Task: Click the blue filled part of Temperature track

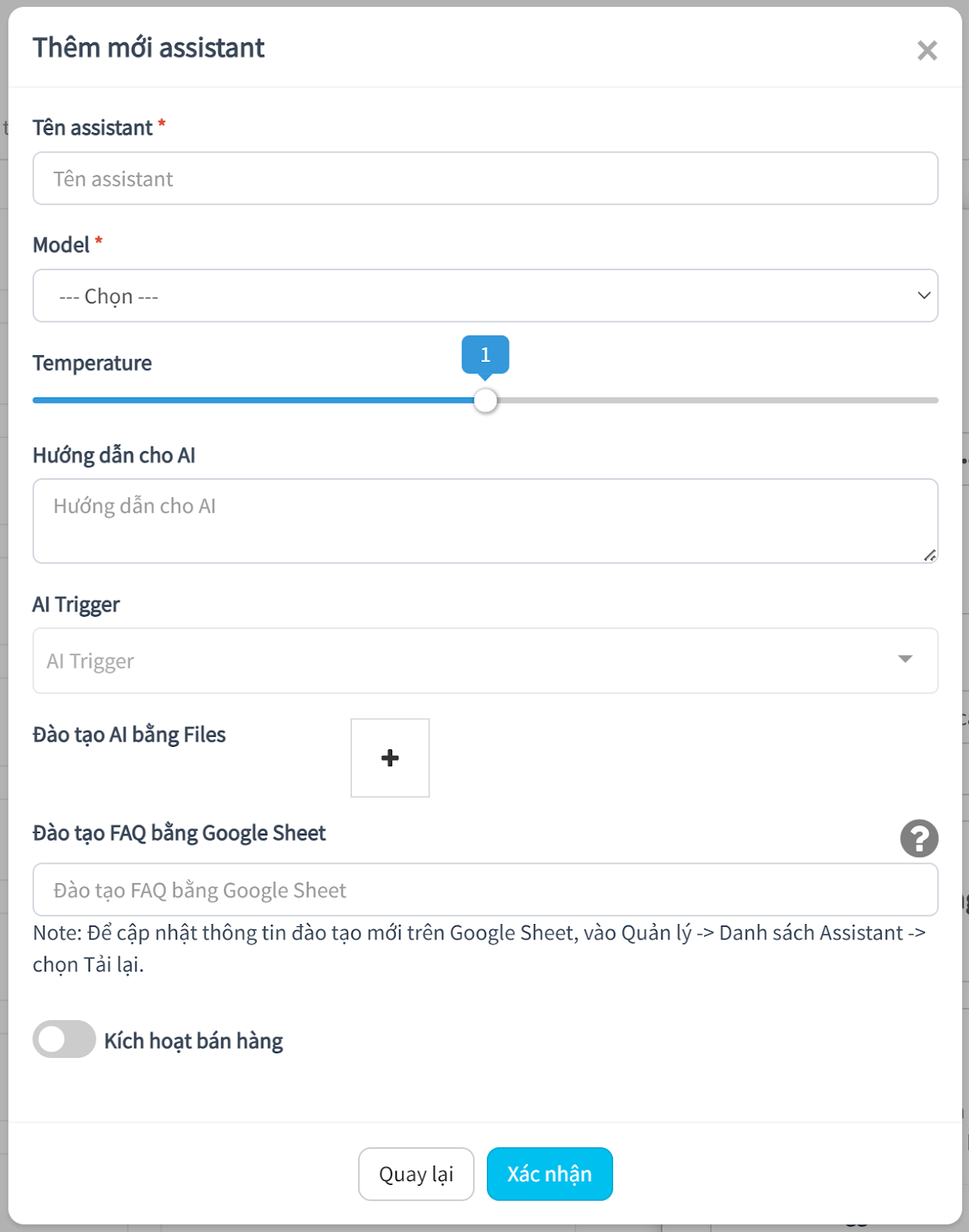Action: 253,400
